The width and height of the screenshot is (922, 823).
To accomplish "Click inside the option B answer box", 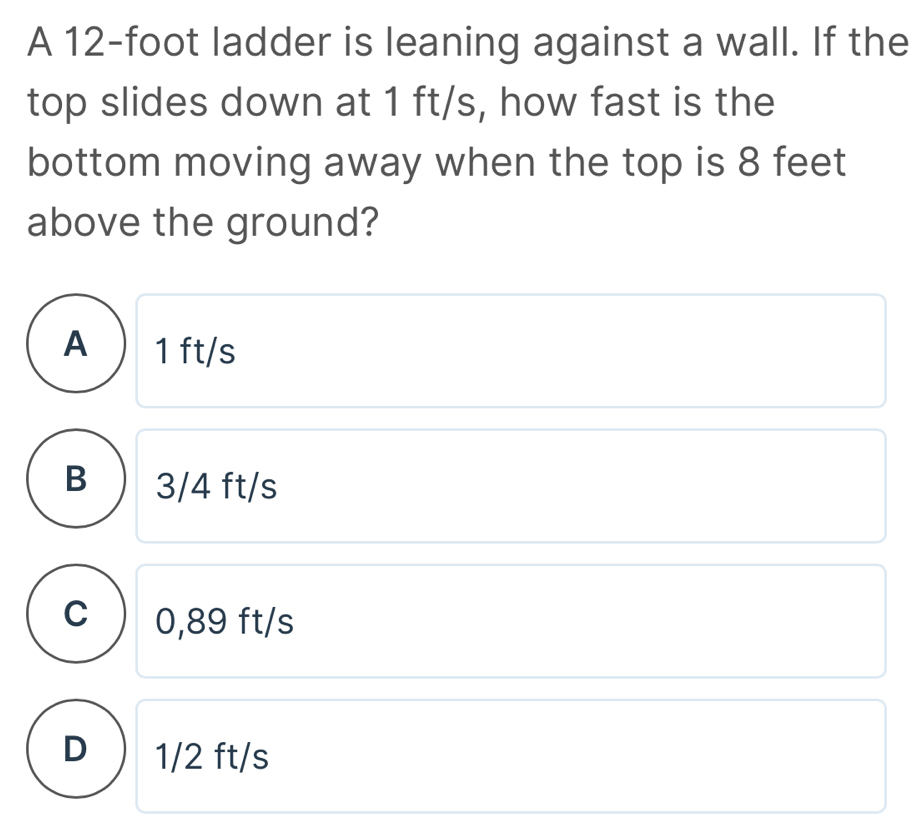I will [511, 486].
